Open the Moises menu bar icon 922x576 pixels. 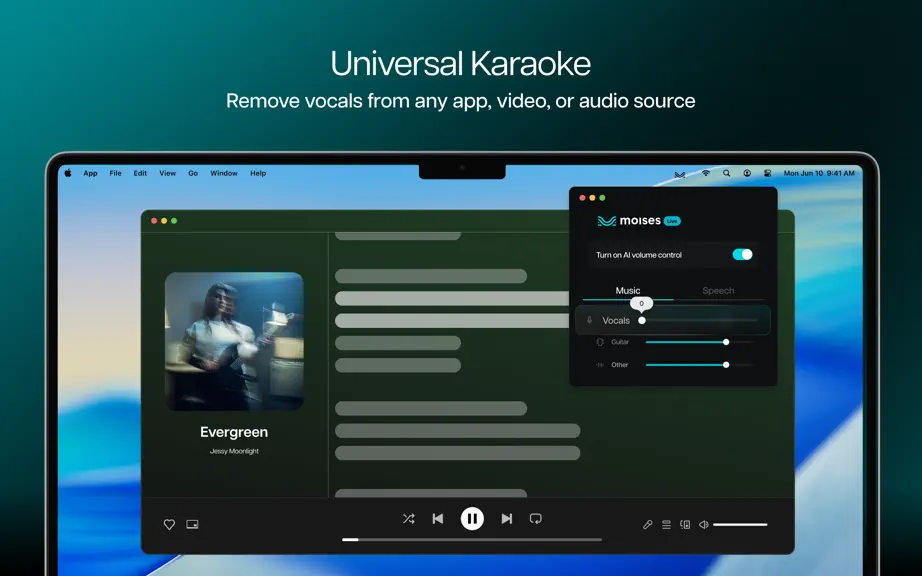pos(680,174)
